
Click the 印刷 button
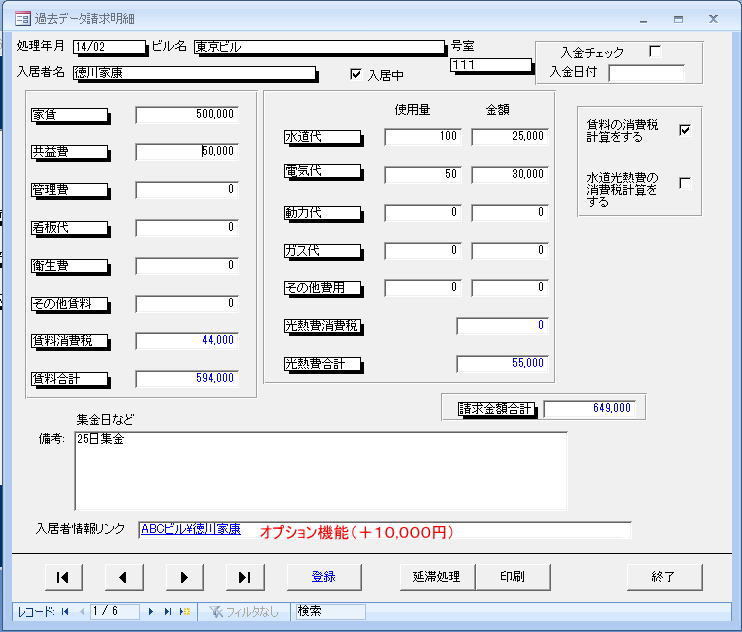point(512,577)
